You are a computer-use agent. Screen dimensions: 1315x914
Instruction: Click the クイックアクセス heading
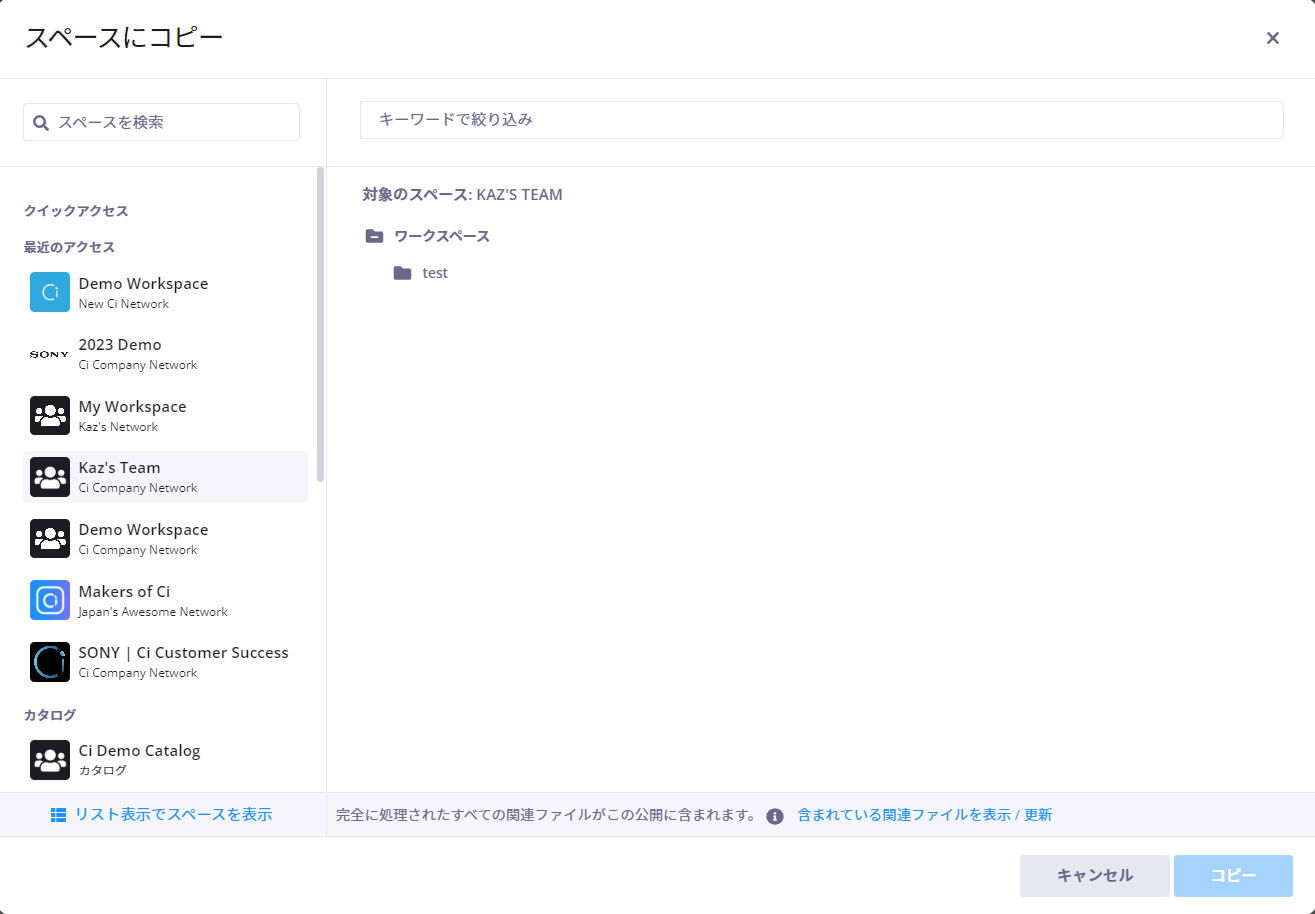point(76,211)
